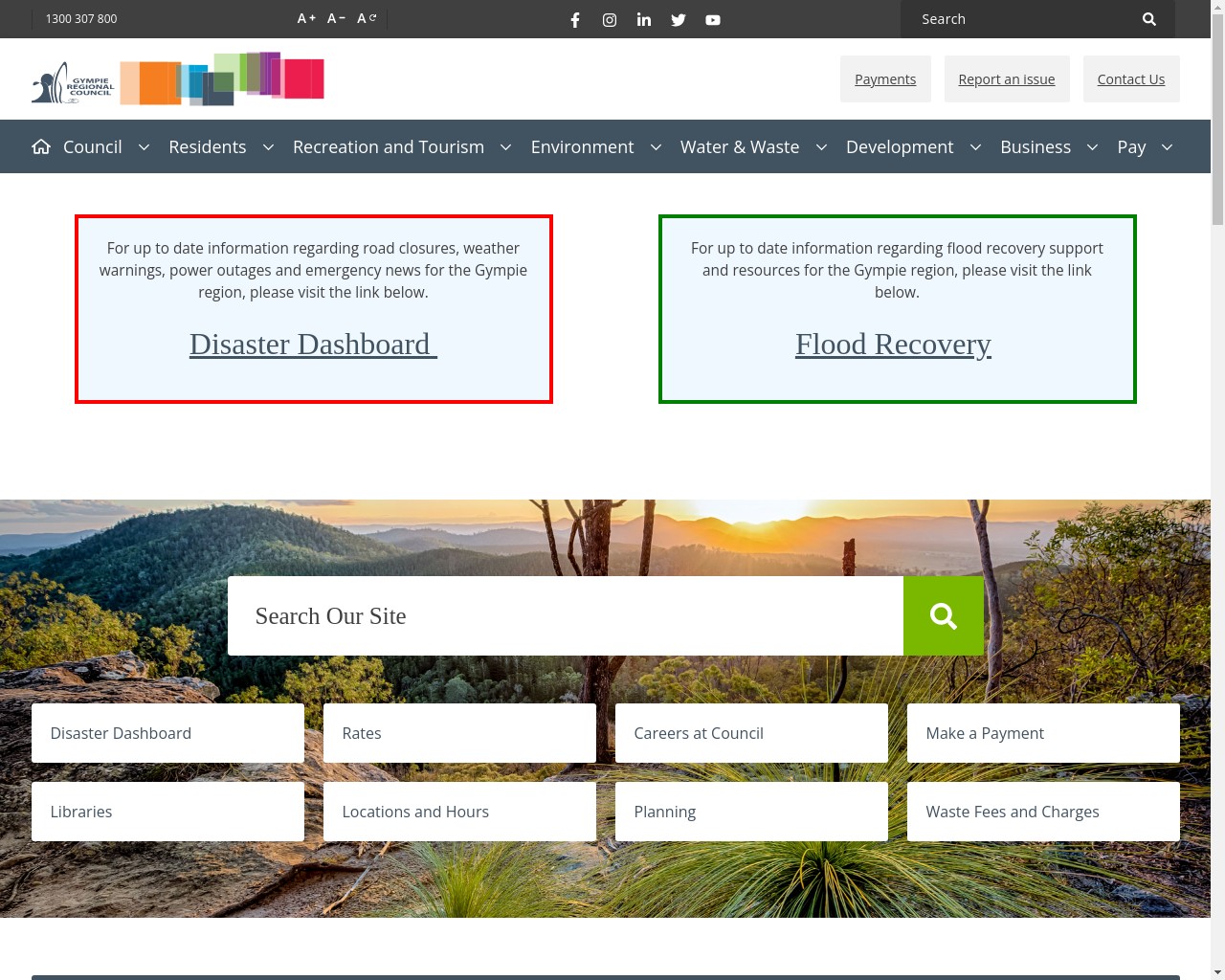Click the green search magnifier button
The height and width of the screenshot is (980, 1225).
coord(943,616)
